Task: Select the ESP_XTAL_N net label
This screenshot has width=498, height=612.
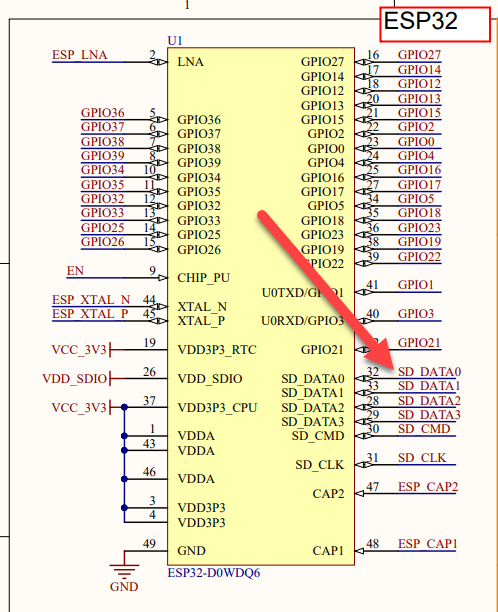Action: tap(91, 300)
